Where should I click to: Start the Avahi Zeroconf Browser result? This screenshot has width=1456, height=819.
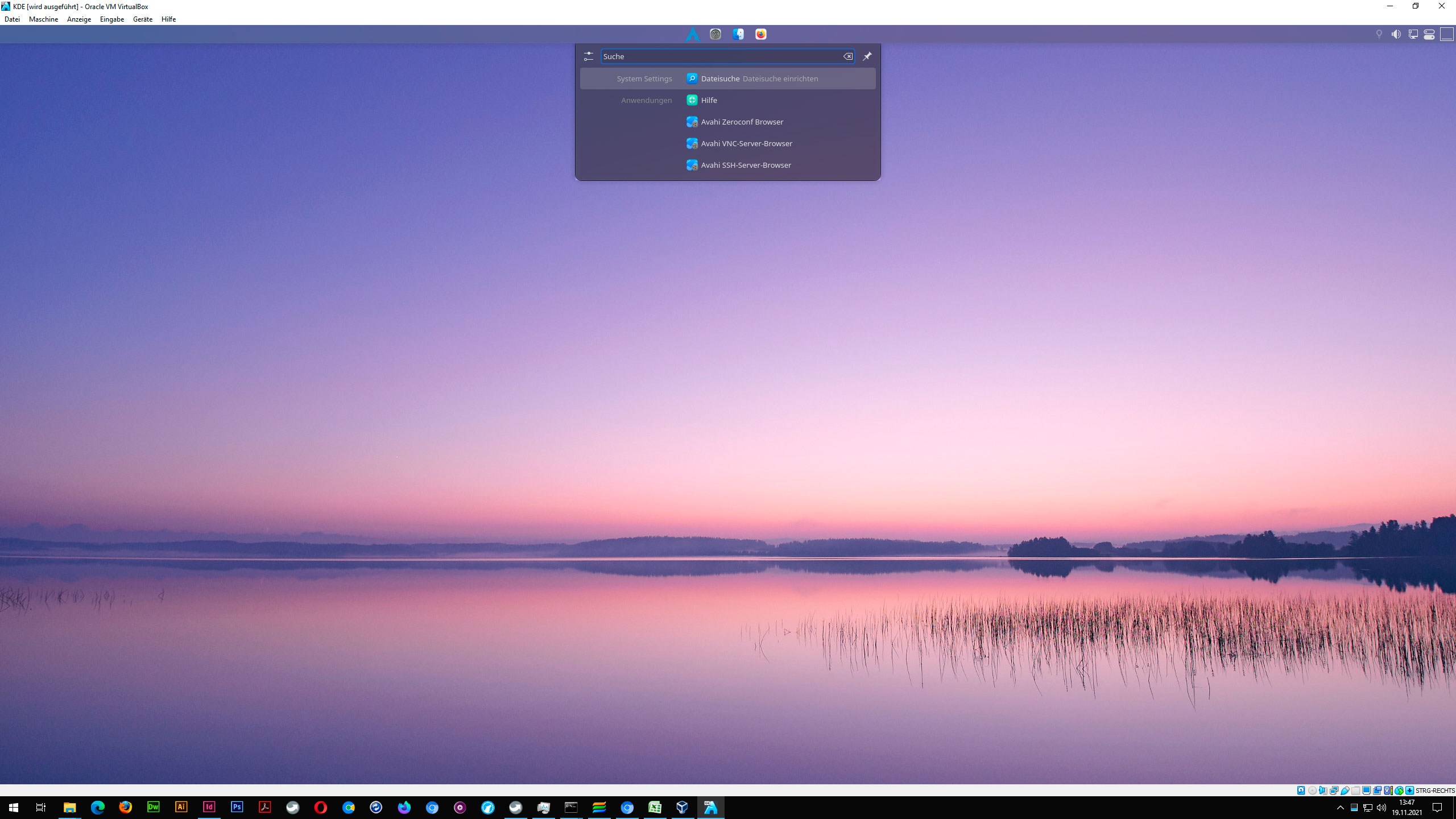pos(741,121)
